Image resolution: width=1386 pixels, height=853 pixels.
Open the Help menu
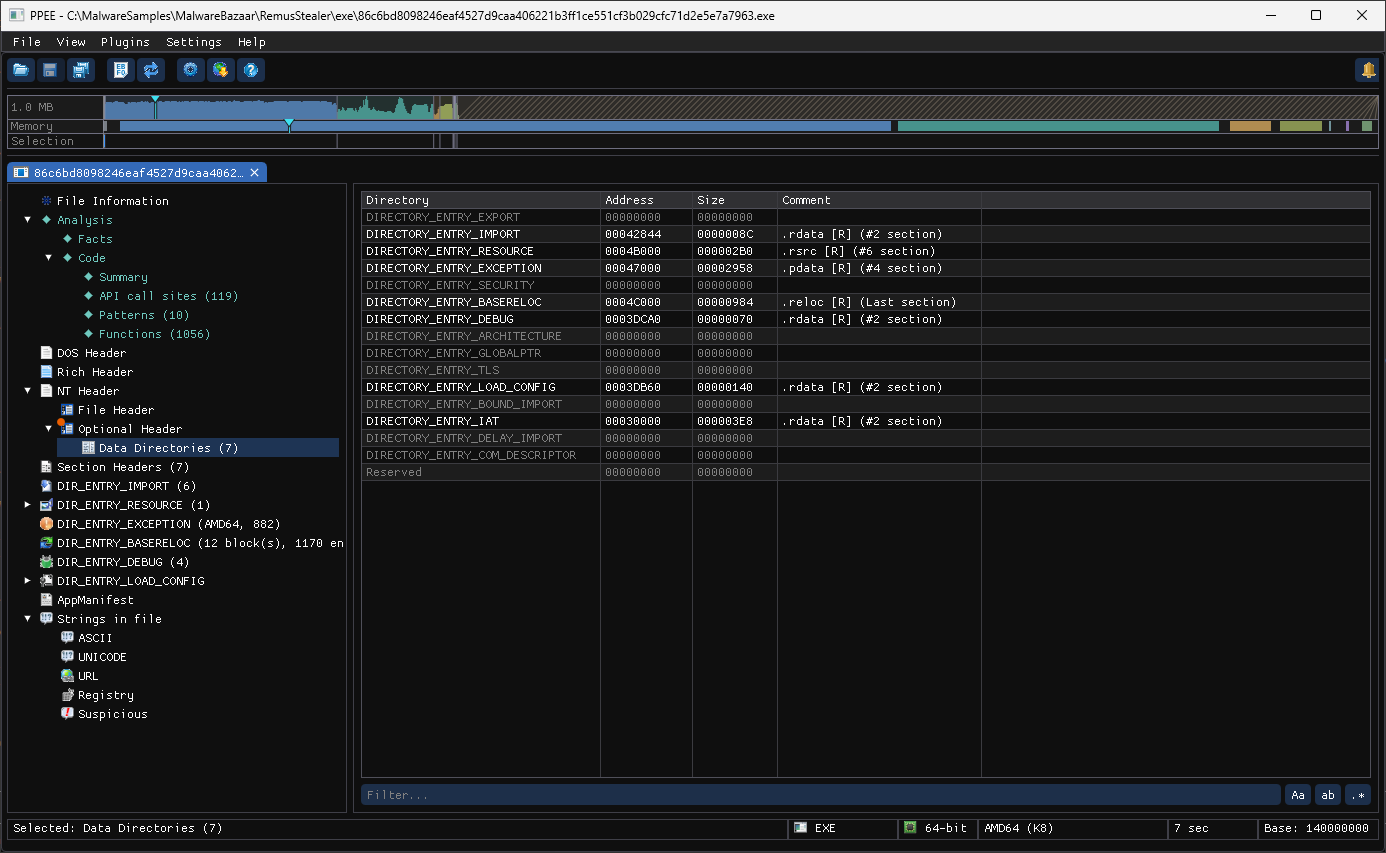coord(252,42)
